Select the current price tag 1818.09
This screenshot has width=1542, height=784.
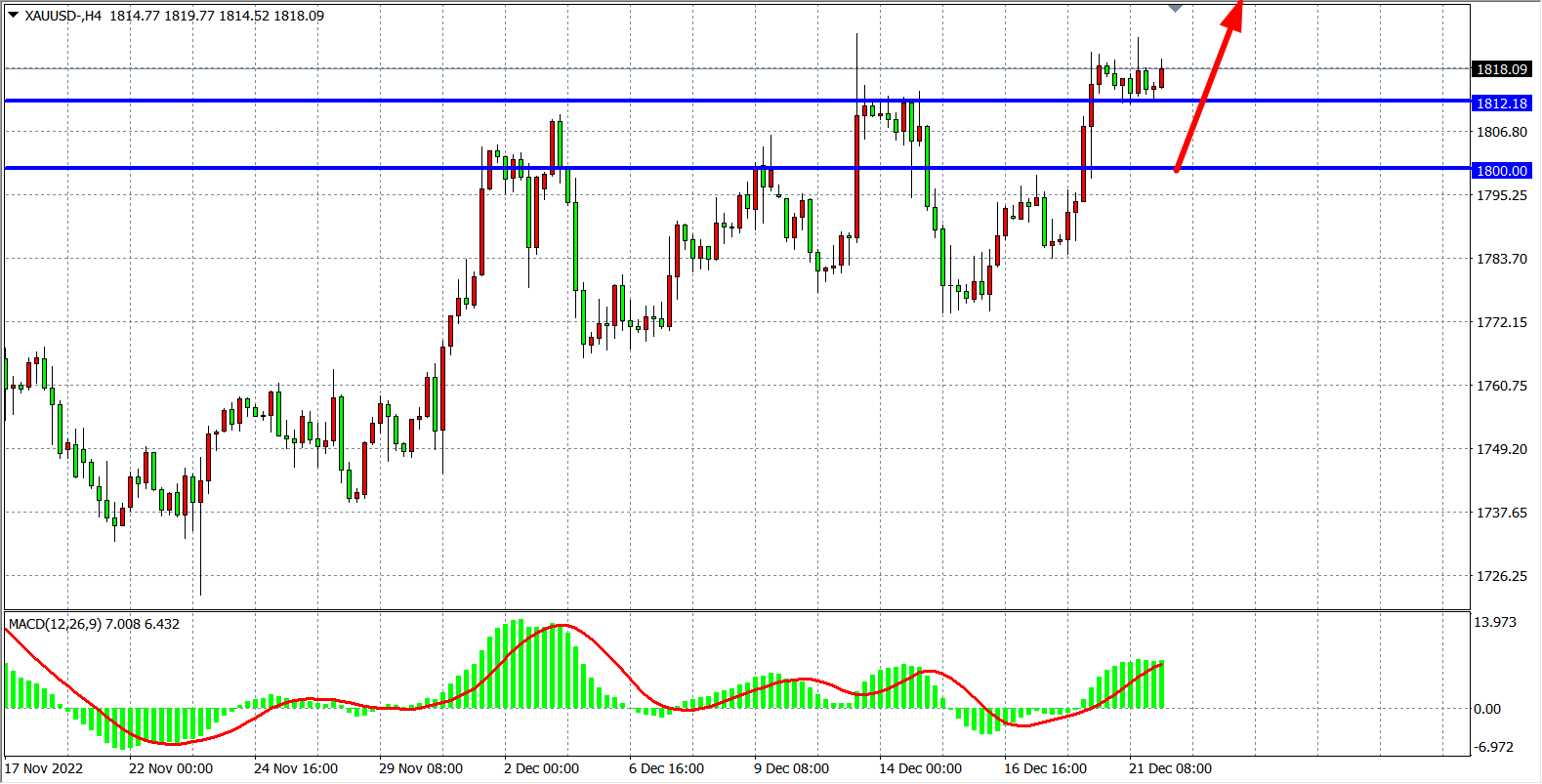[1501, 69]
